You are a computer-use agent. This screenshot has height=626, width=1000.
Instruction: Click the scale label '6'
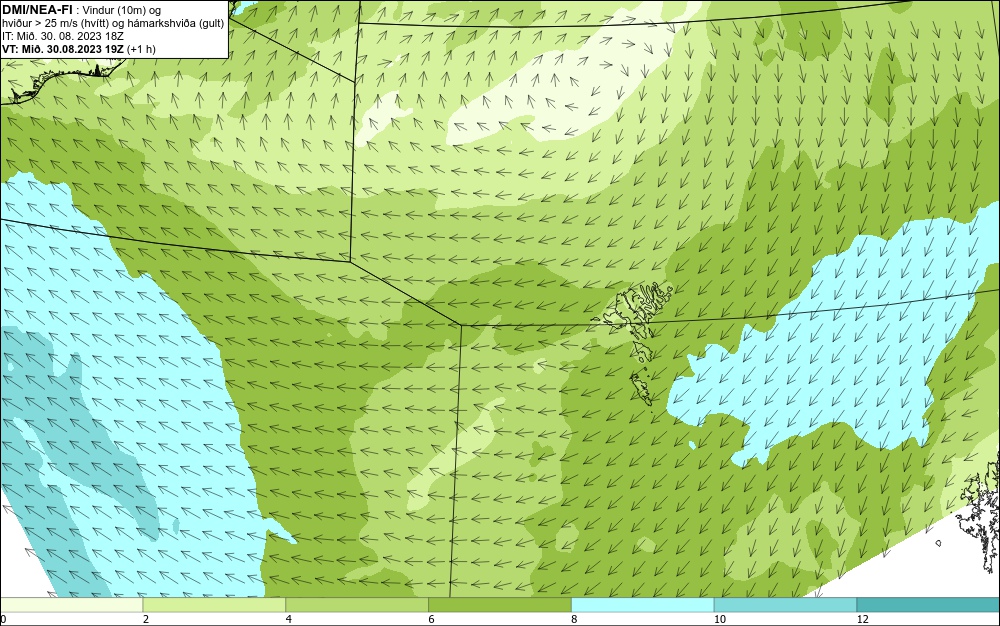click(432, 620)
